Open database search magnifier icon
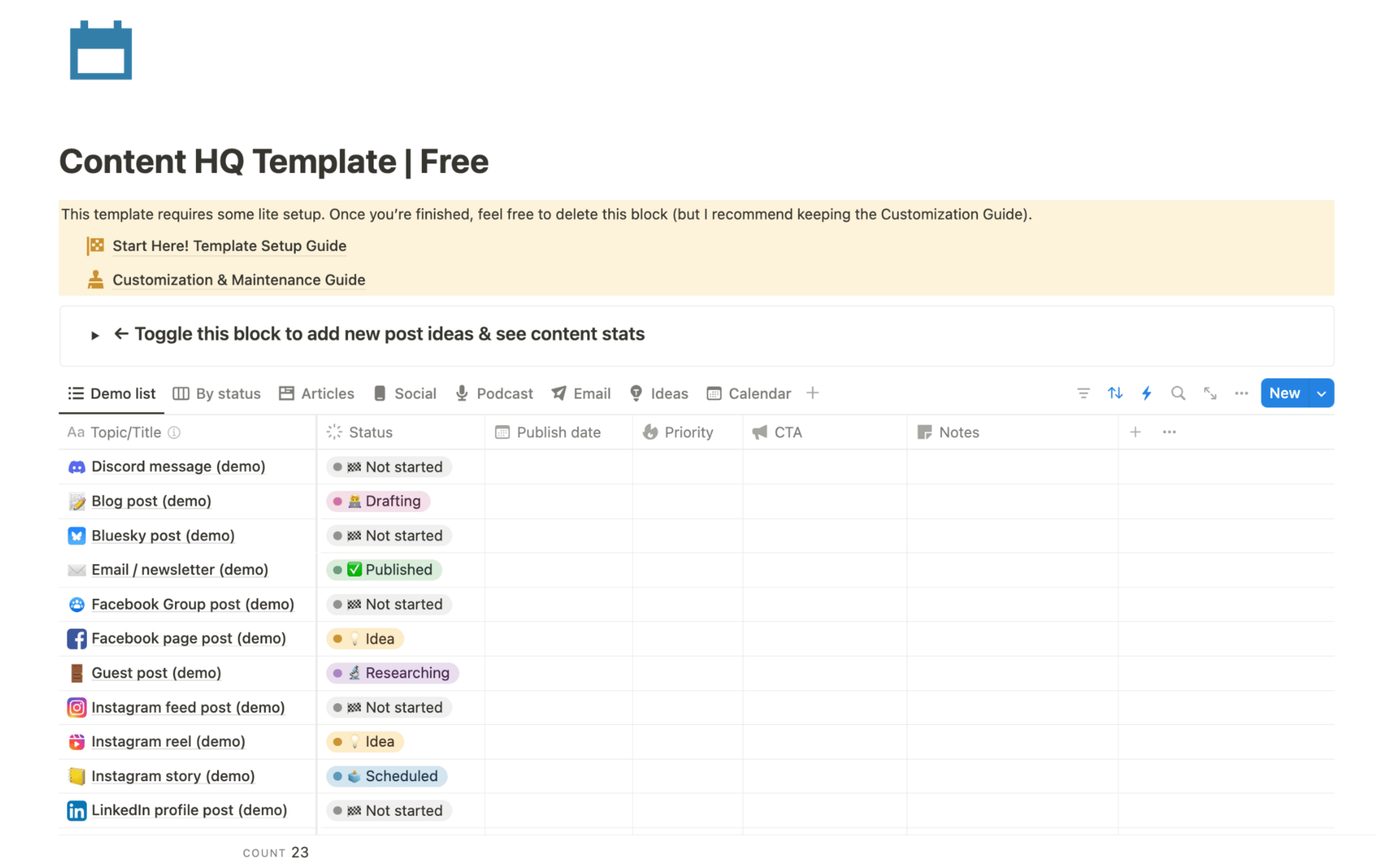Image resolution: width=1389 pixels, height=868 pixels. coord(1178,393)
